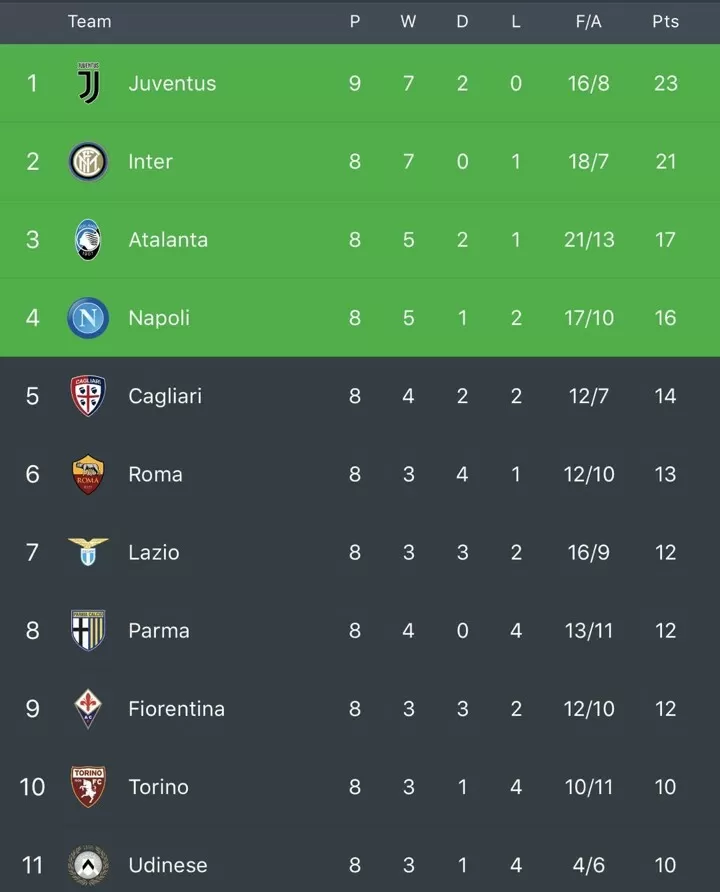Screen dimensions: 720x892
Task: Click the Juventus club crest
Action: click(x=89, y=83)
